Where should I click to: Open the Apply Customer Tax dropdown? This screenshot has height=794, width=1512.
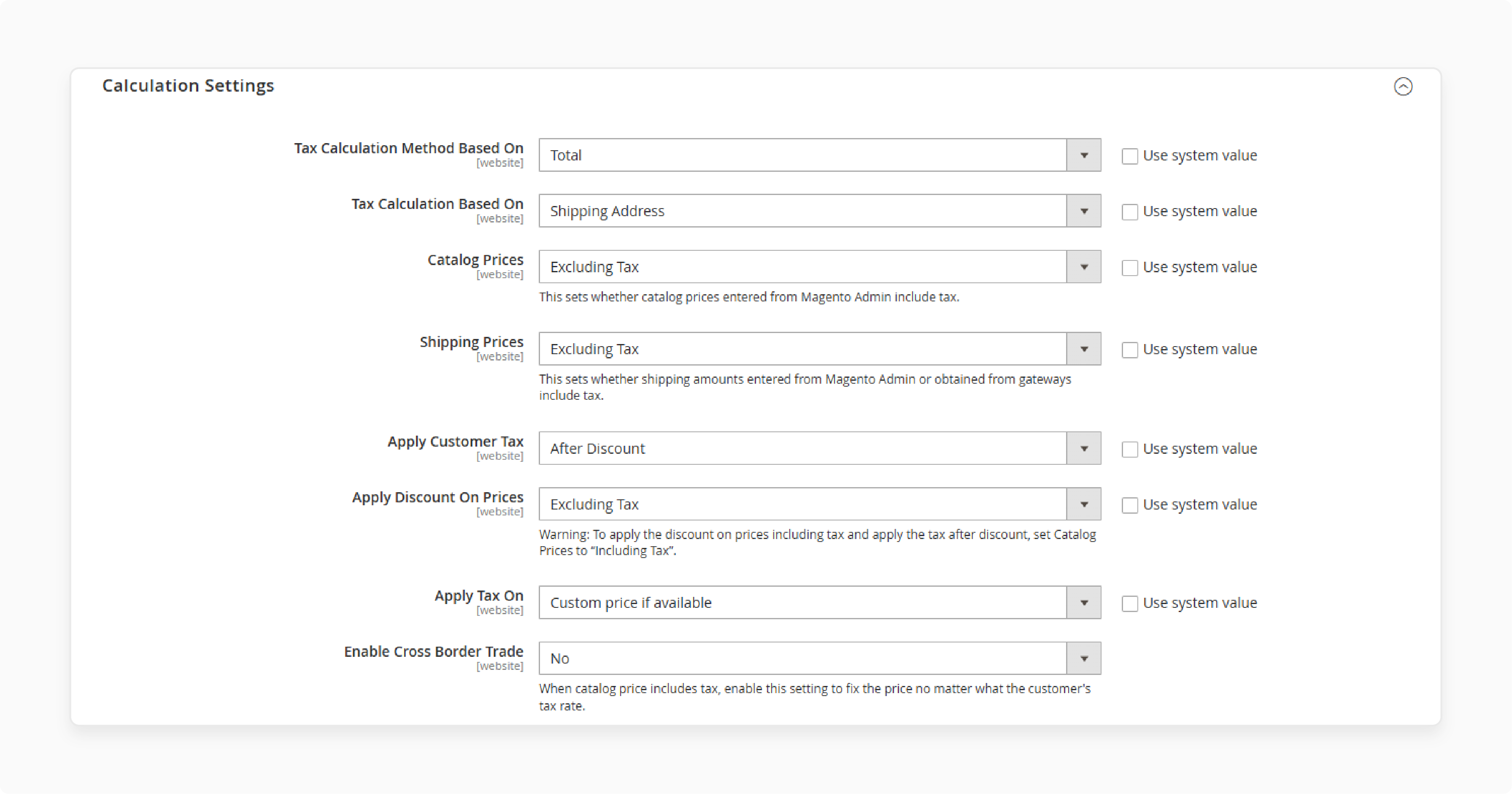[819, 448]
